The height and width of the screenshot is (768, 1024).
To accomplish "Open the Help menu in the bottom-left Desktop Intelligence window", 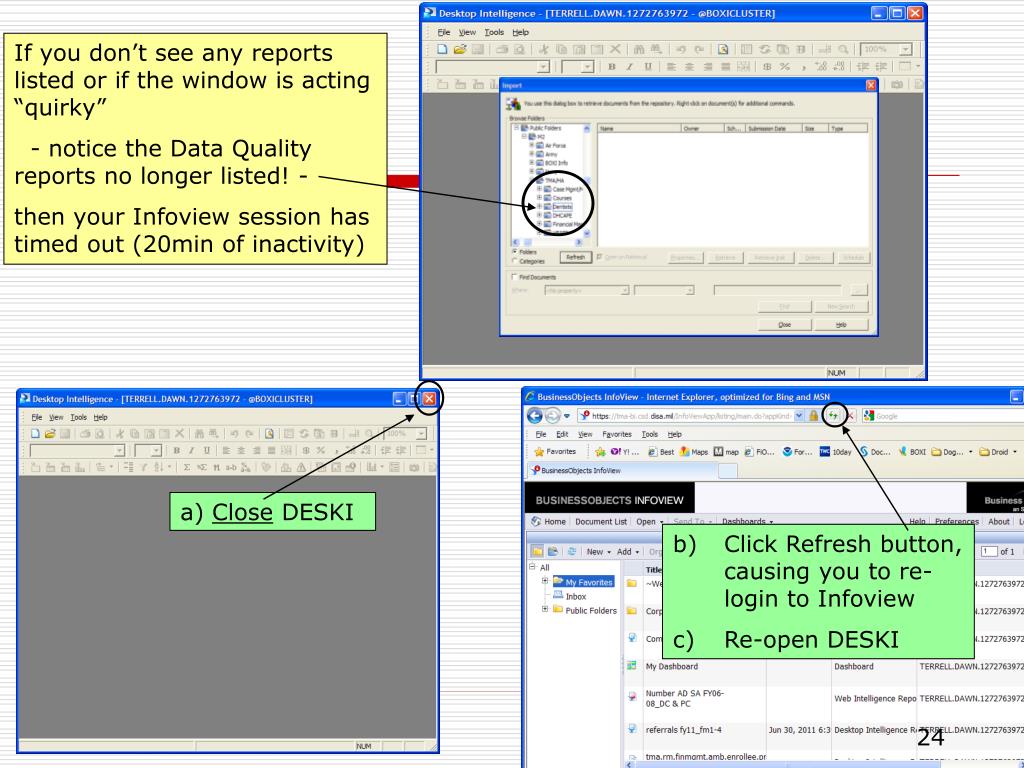I will (x=101, y=417).
